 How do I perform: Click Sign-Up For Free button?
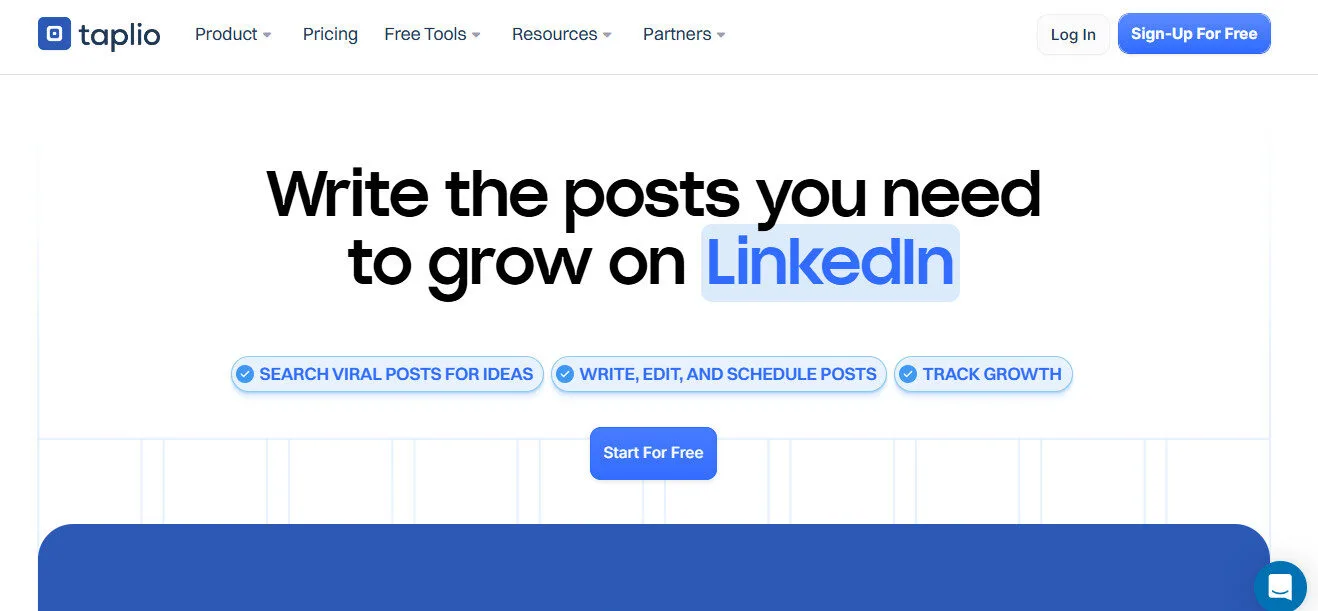coord(1194,34)
